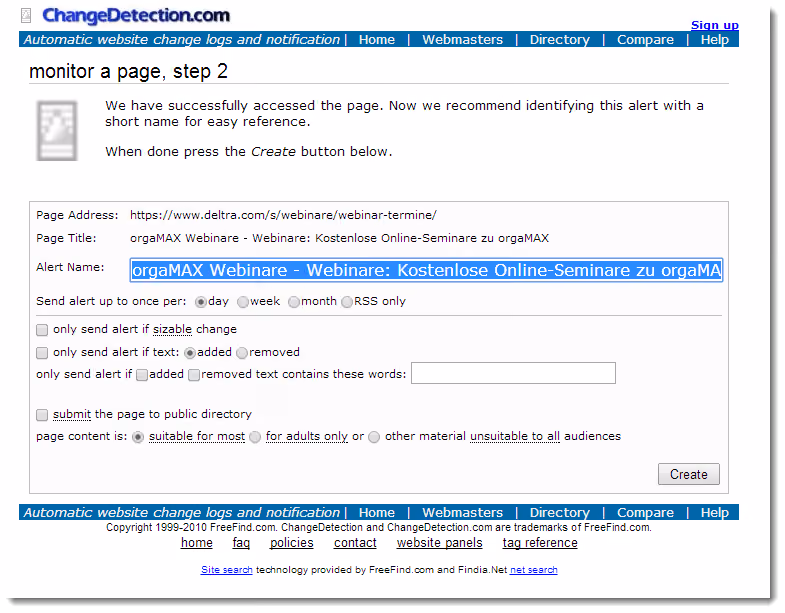Check the added box for keyword filter

[142, 375]
